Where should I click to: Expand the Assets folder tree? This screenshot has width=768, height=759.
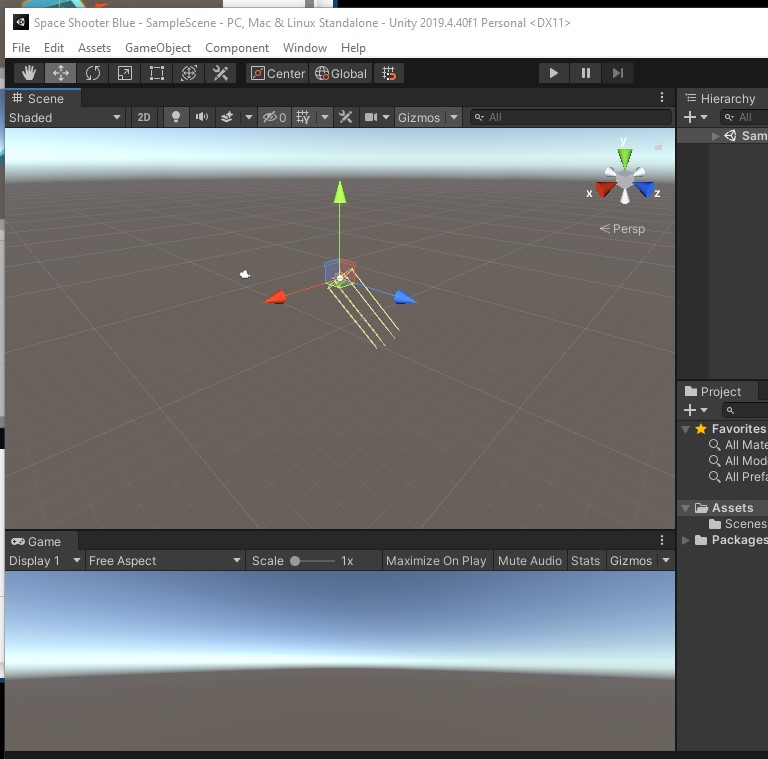[x=686, y=508]
